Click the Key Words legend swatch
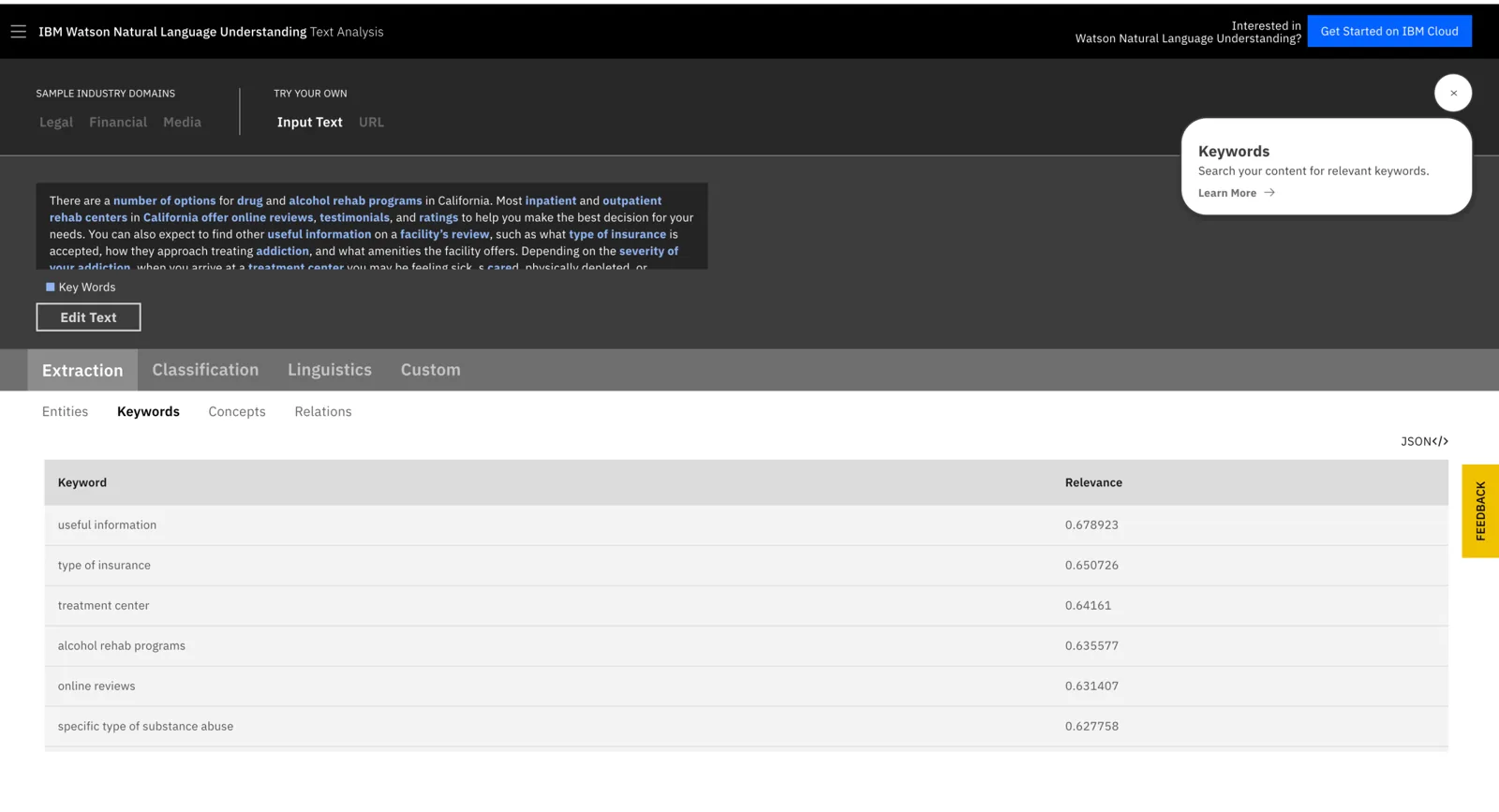This screenshot has width=1499, height=812. pos(51,288)
